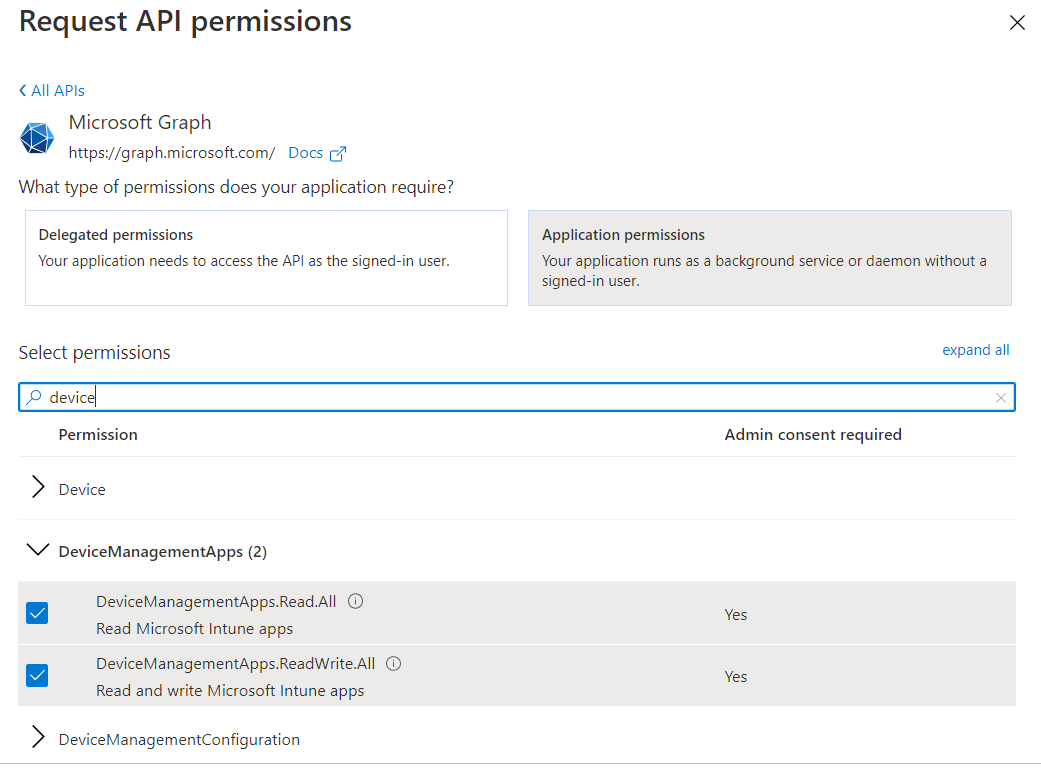Expand the Device permission group
The image size is (1041, 784).
39,488
